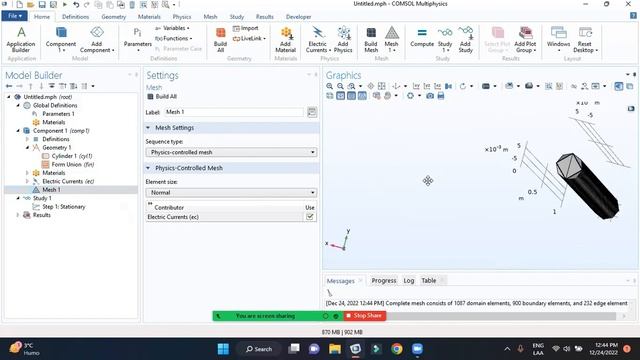This screenshot has width=640, height=360.
Task: Collapse the Mesh Settings section
Action: [x=148, y=128]
